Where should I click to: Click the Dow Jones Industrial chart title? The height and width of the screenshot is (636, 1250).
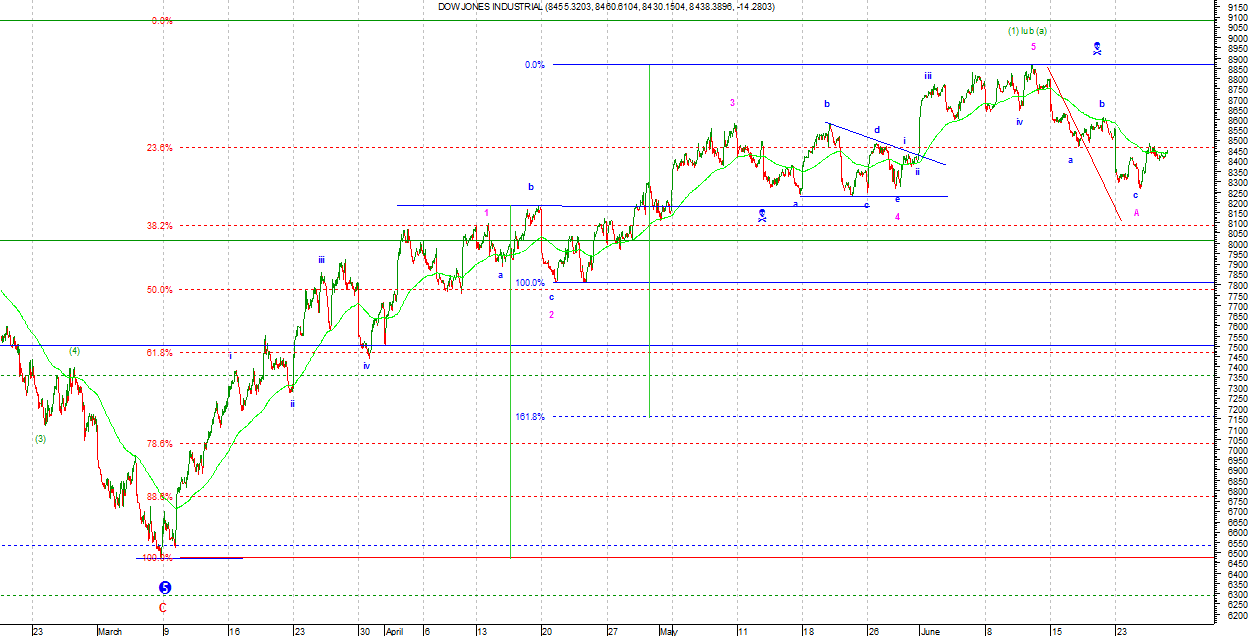[605, 7]
